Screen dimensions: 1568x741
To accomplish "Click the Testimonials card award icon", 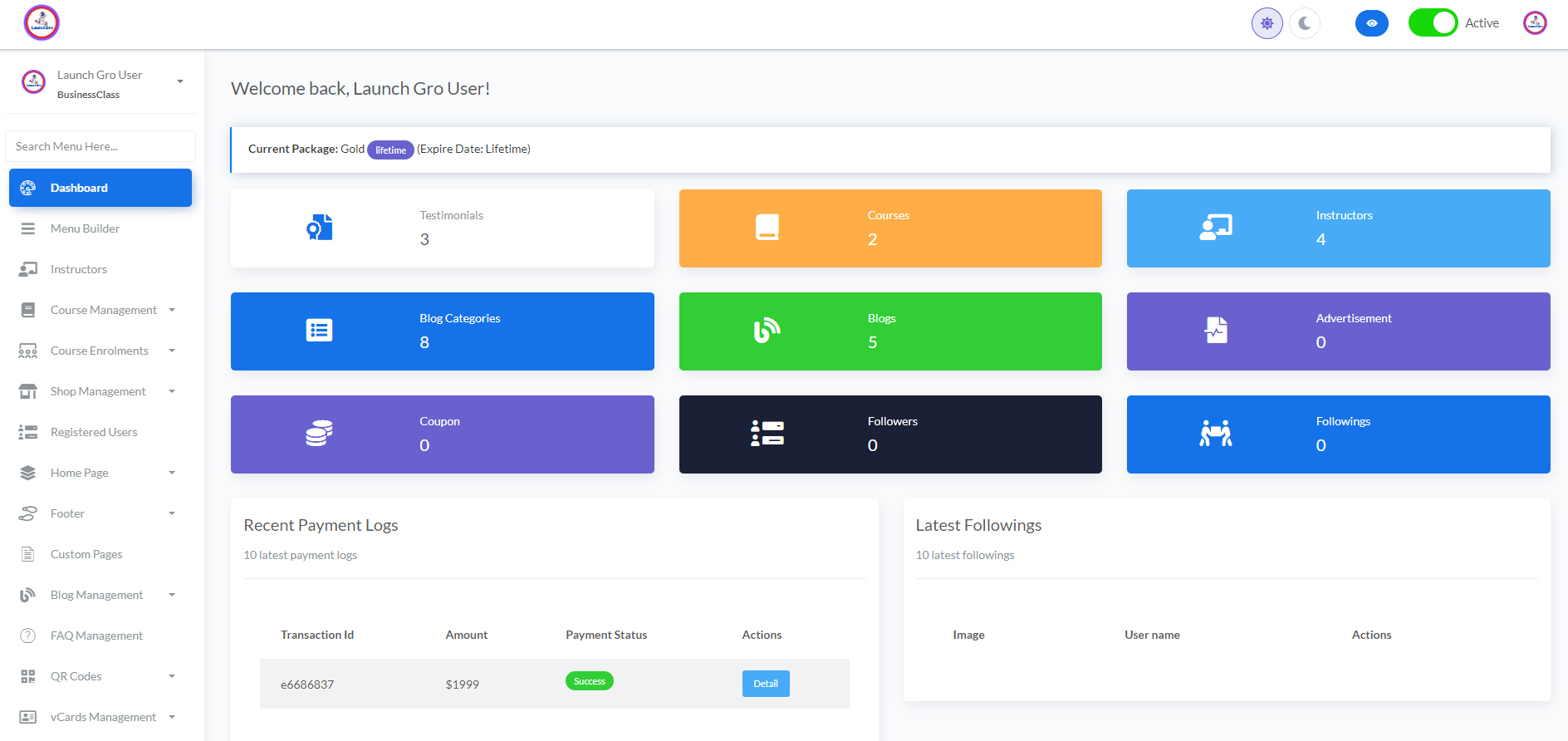I will (x=319, y=228).
